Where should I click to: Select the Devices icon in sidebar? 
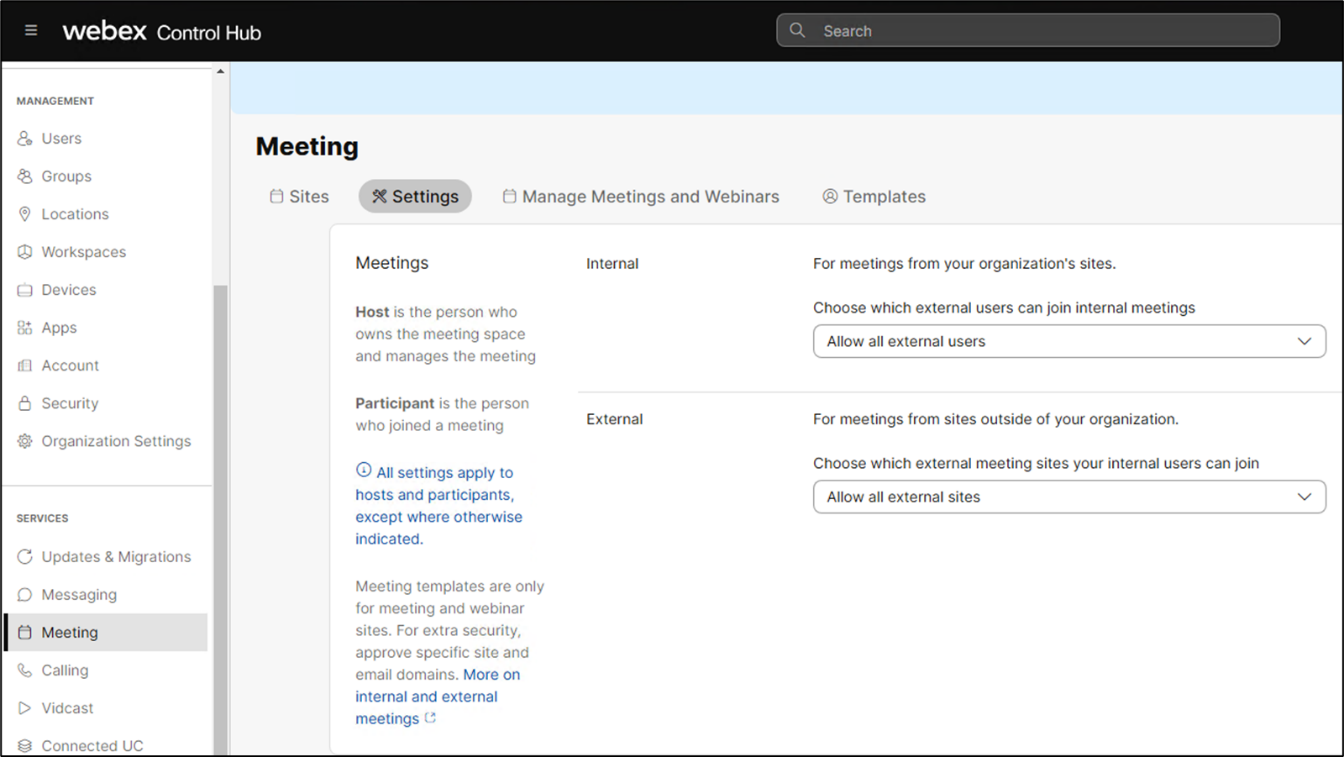click(25, 290)
